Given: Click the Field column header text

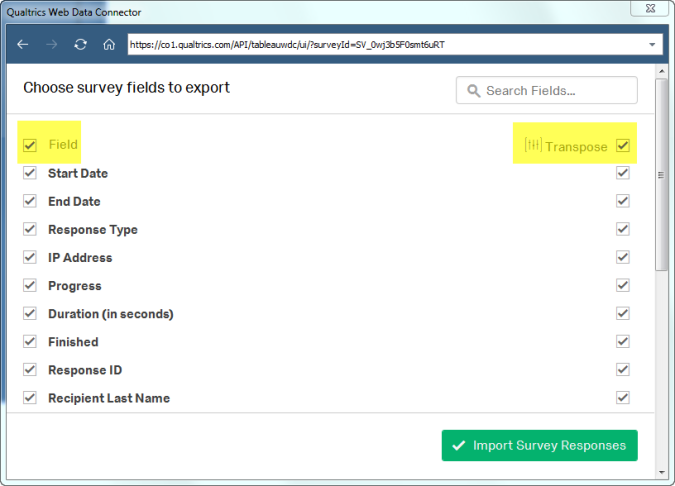Looking at the screenshot, I should coord(63,145).
